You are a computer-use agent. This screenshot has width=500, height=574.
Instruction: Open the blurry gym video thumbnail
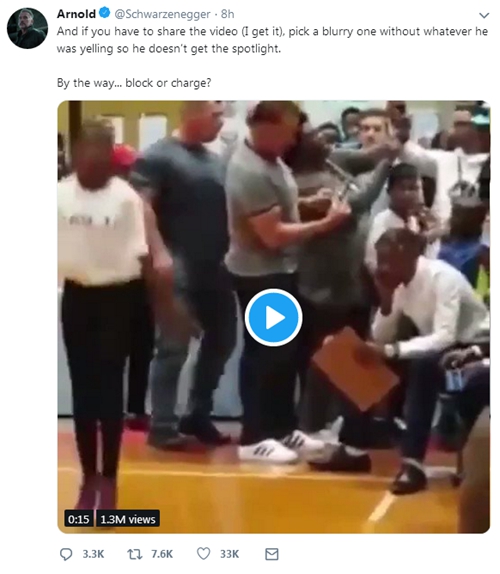pyautogui.click(x=273, y=317)
